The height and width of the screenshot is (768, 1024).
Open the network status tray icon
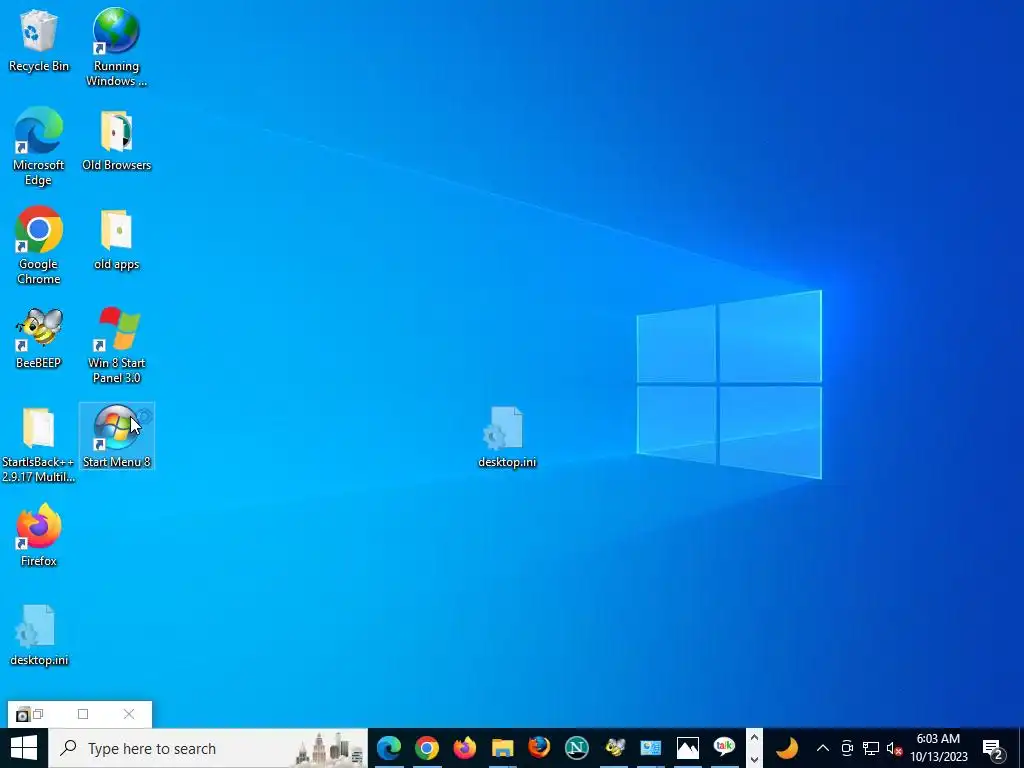coord(871,748)
